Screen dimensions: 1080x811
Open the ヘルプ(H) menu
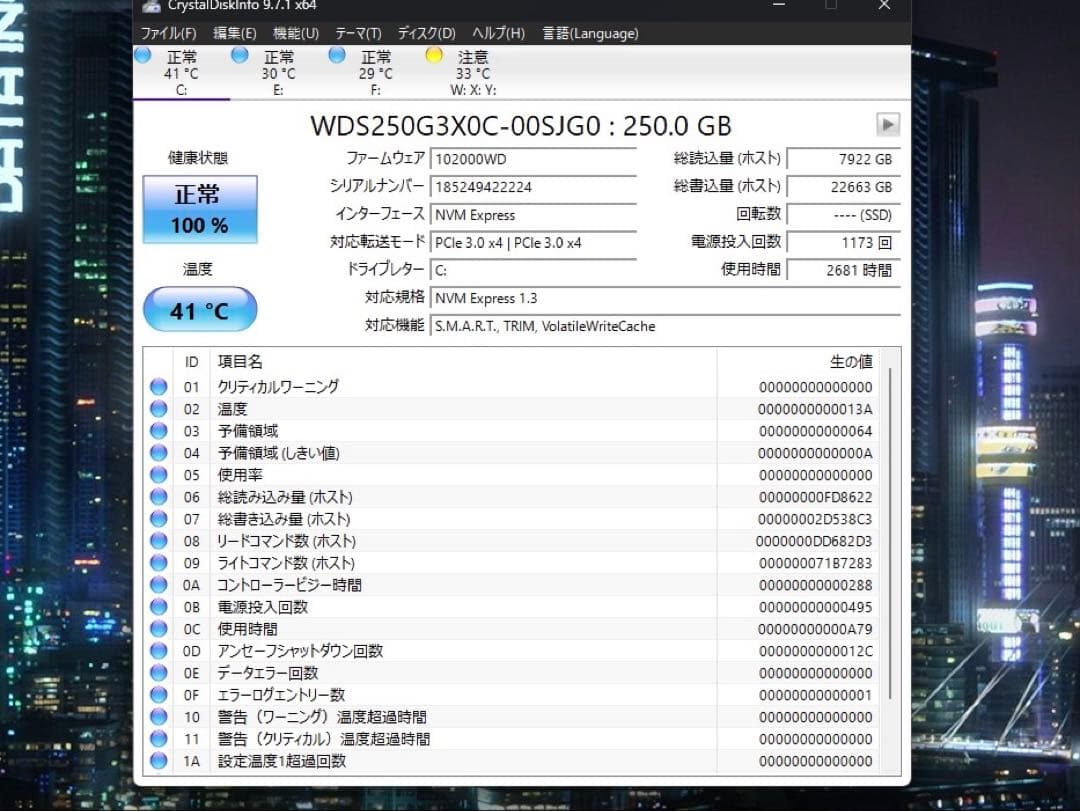[x=496, y=33]
